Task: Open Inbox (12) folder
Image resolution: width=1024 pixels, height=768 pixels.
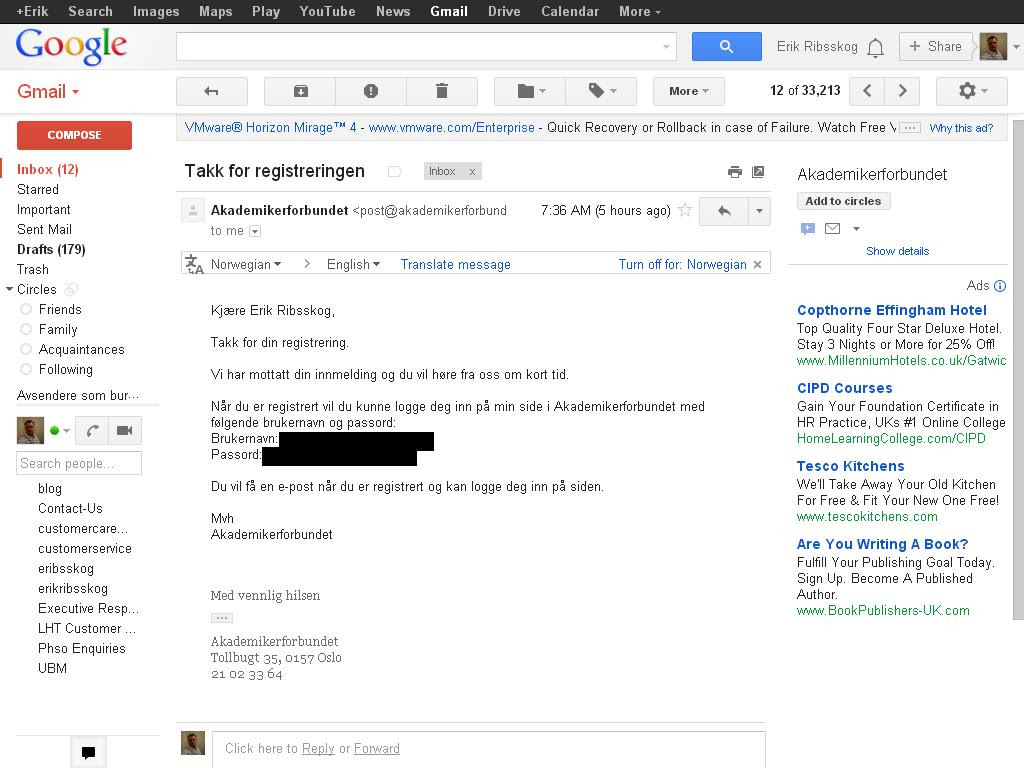Action: [48, 170]
